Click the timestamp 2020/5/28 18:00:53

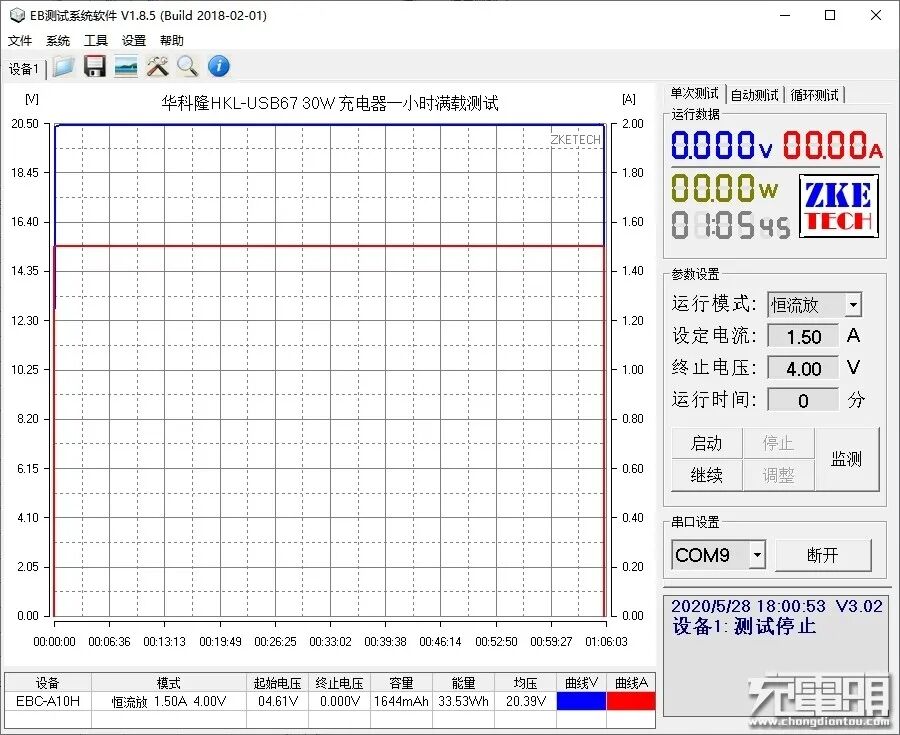(x=748, y=606)
